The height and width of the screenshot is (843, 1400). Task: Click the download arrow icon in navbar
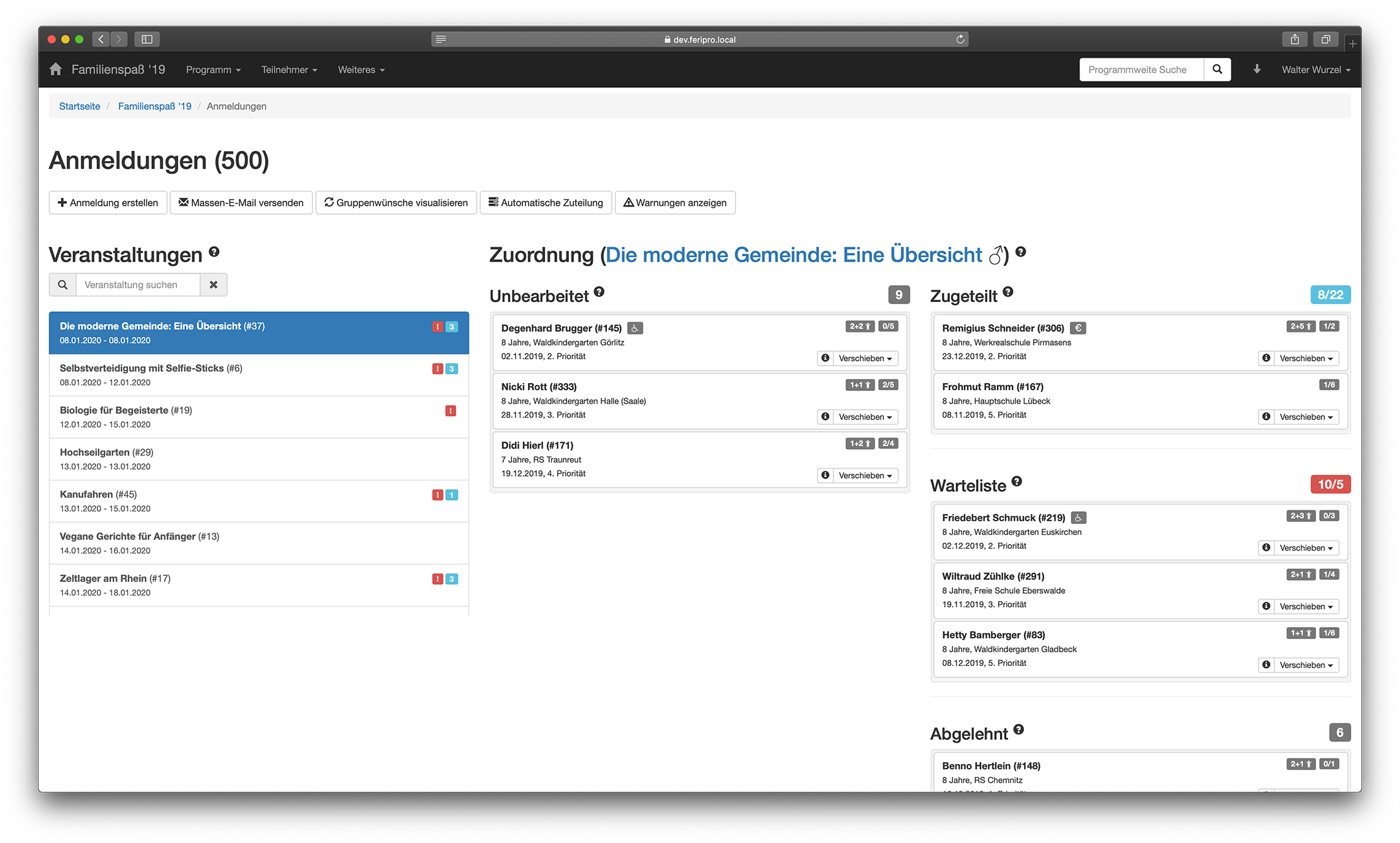point(1257,69)
